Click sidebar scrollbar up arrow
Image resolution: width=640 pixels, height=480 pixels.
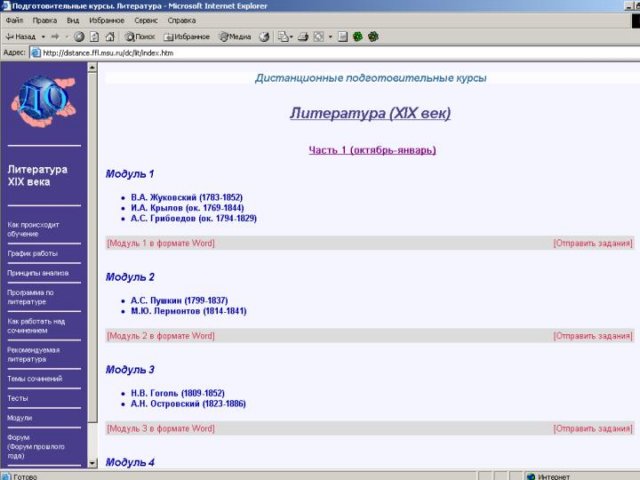[x=92, y=67]
